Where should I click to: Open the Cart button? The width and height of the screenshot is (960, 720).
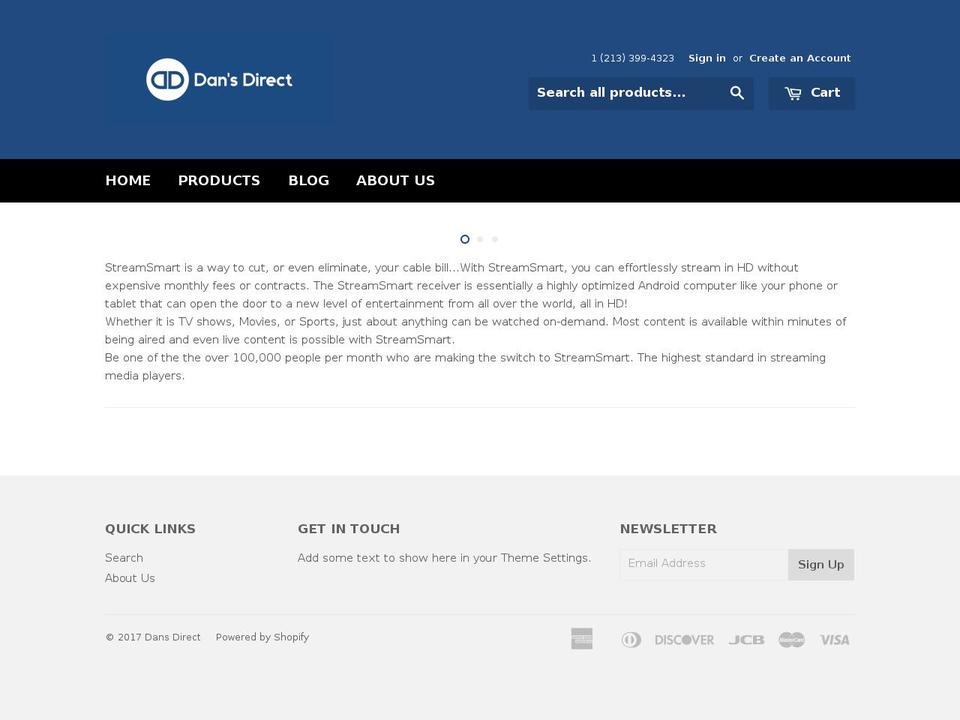pyautogui.click(x=812, y=93)
